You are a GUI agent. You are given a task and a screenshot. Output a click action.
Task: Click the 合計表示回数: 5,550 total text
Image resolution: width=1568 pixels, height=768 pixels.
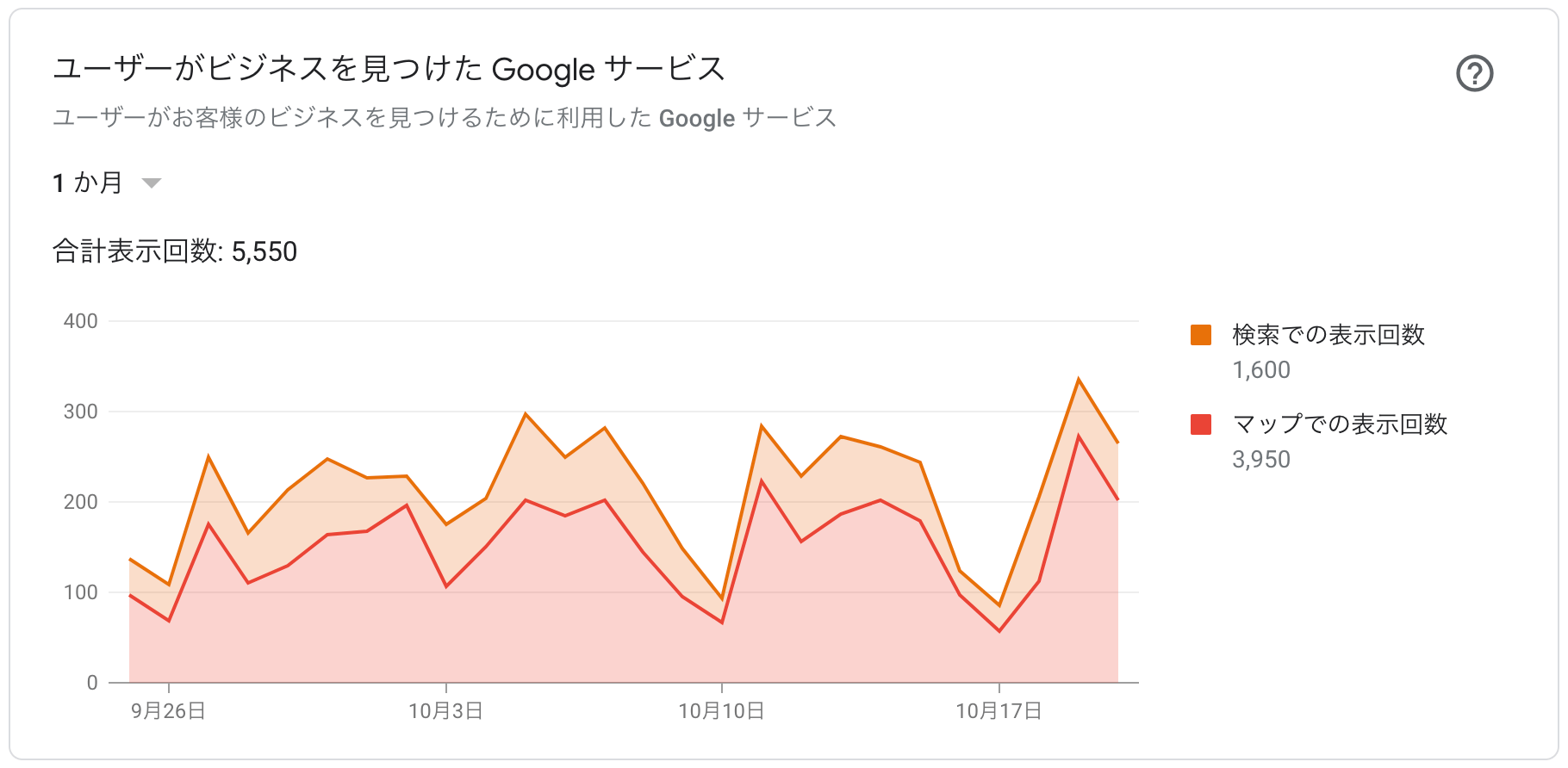click(175, 251)
